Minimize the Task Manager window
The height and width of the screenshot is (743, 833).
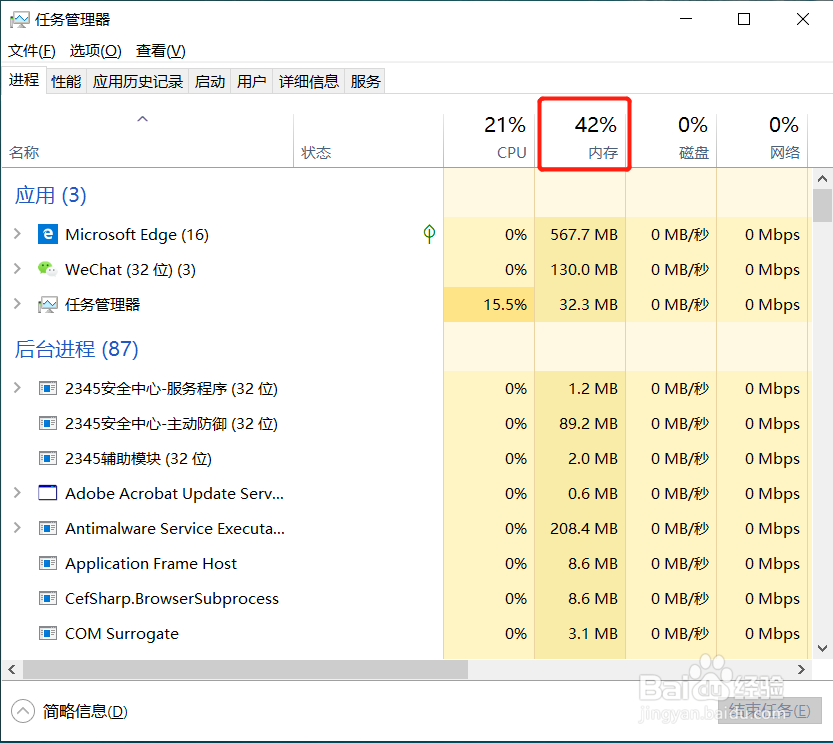point(686,19)
